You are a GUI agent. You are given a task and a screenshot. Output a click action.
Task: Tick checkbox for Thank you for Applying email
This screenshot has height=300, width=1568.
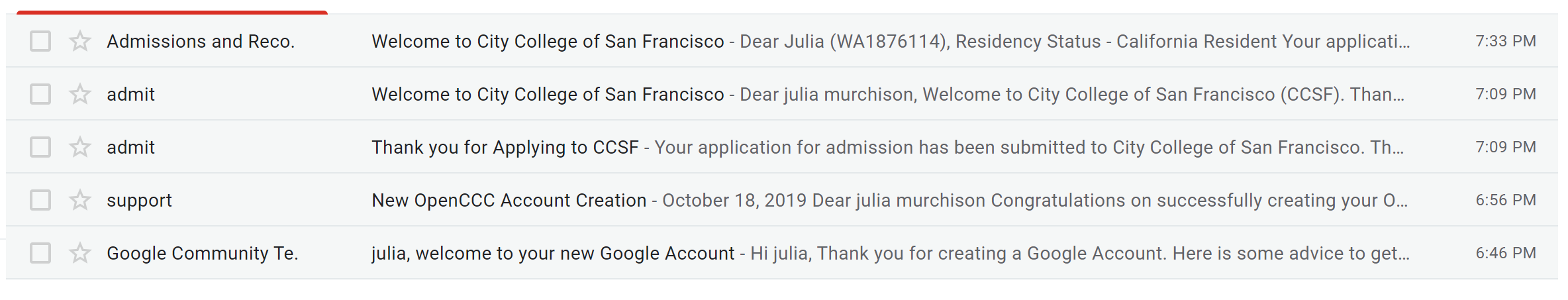pyautogui.click(x=40, y=147)
